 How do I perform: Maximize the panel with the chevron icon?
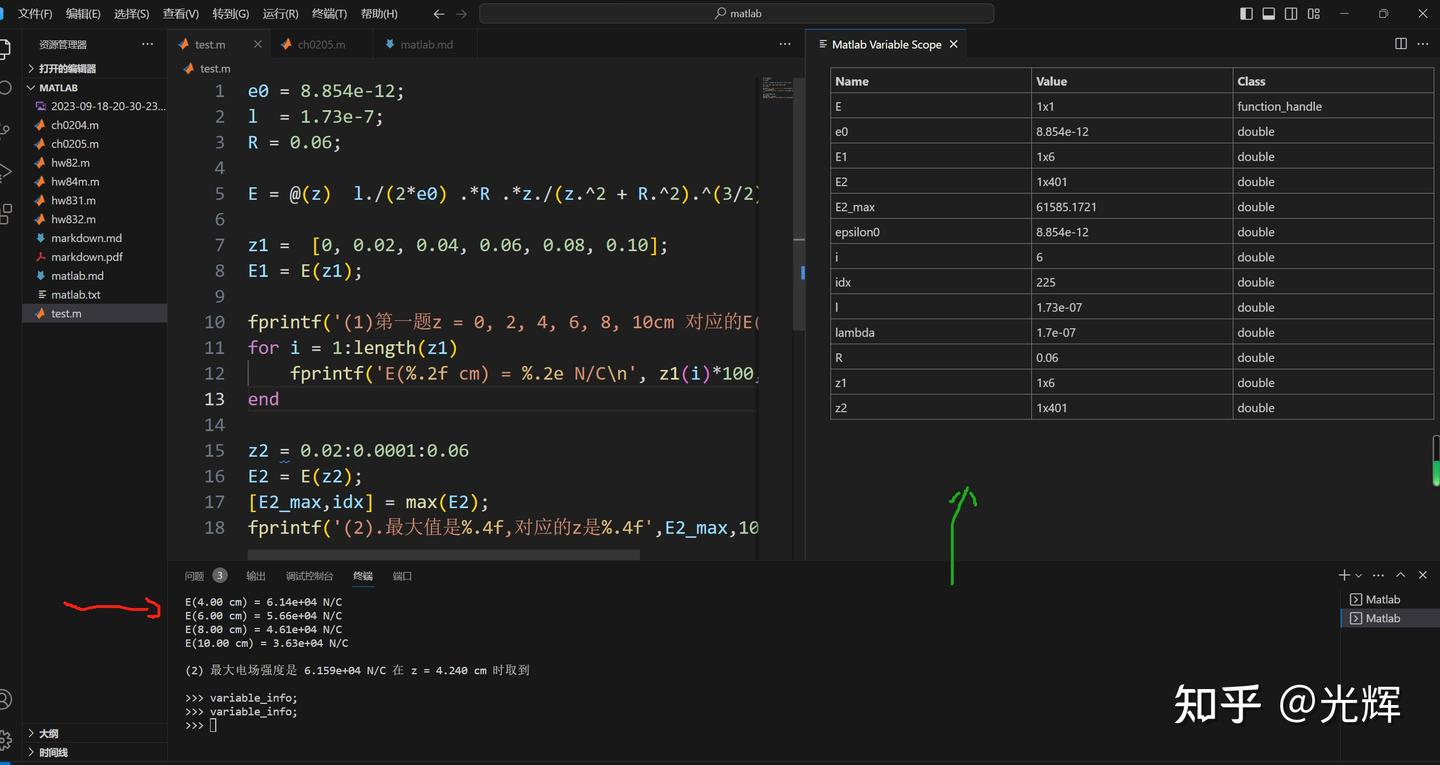[1401, 575]
